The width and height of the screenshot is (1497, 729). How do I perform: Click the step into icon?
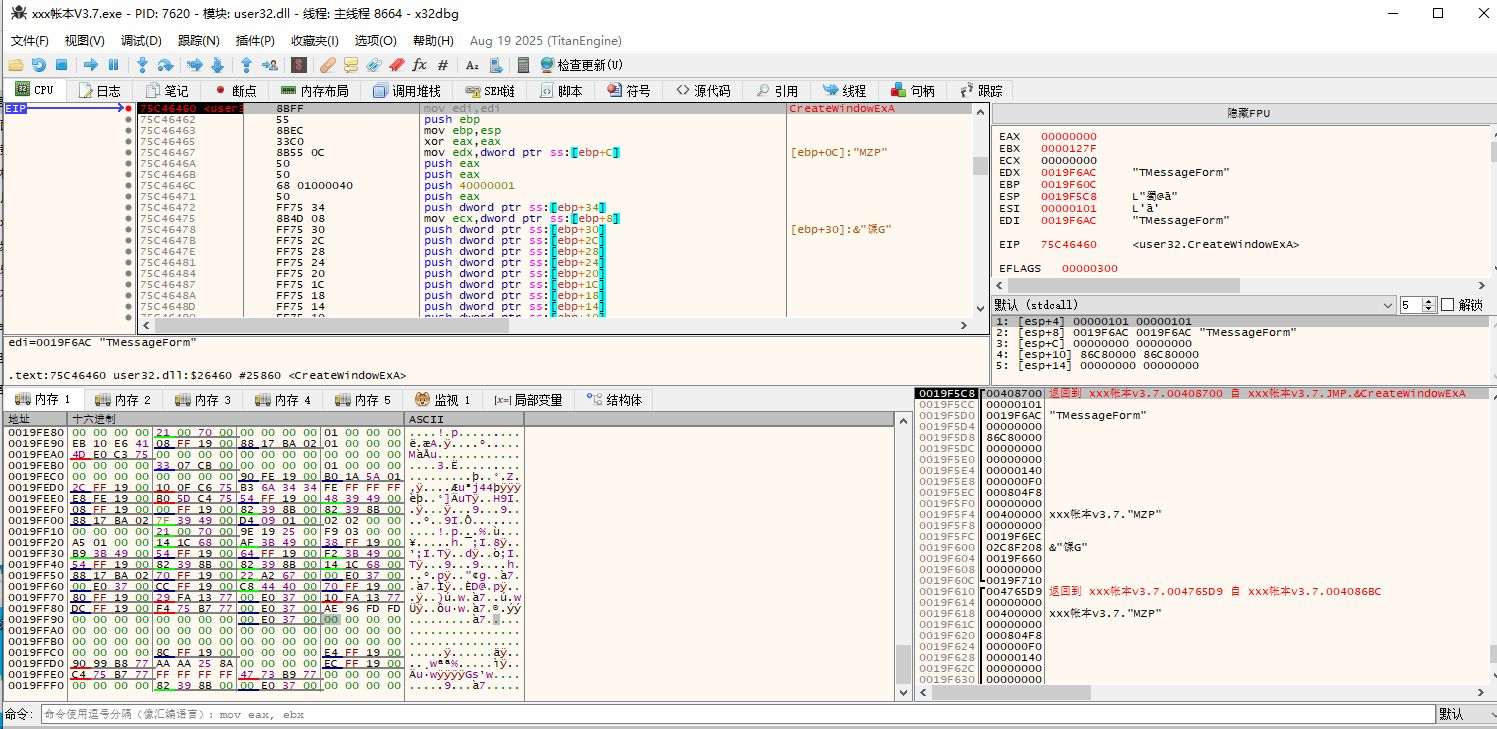coord(142,65)
